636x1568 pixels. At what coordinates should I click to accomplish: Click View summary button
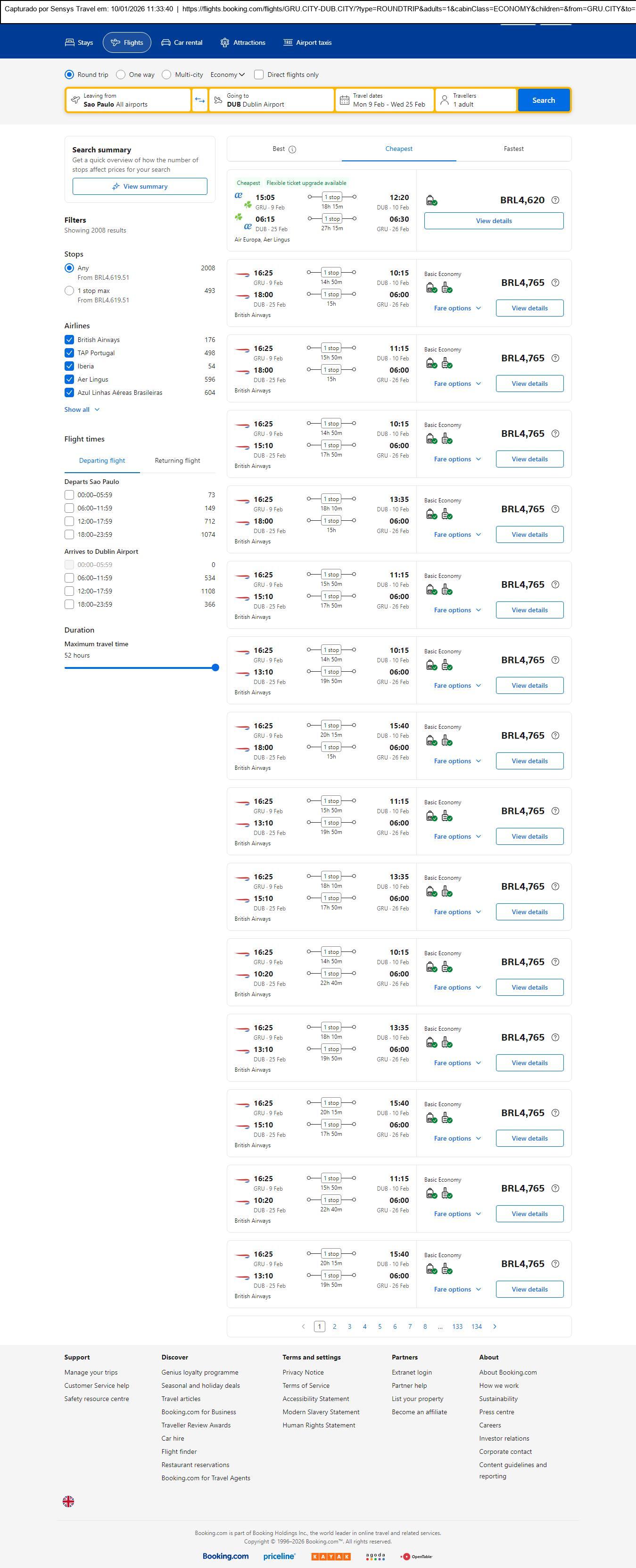(x=140, y=186)
